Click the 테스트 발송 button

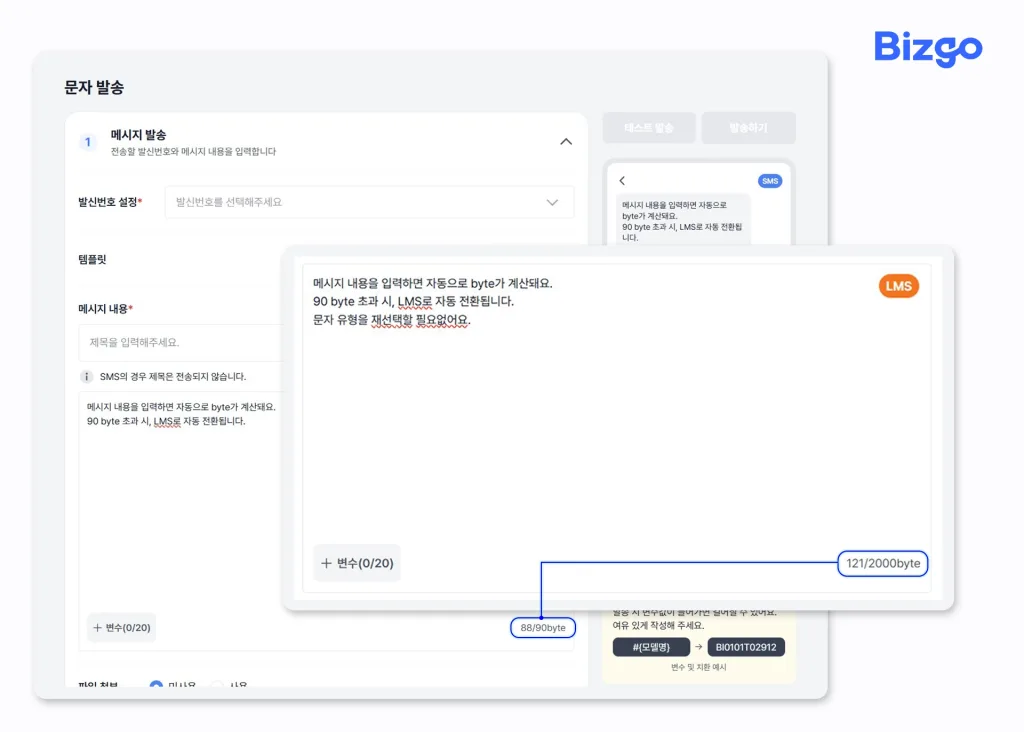click(x=649, y=127)
